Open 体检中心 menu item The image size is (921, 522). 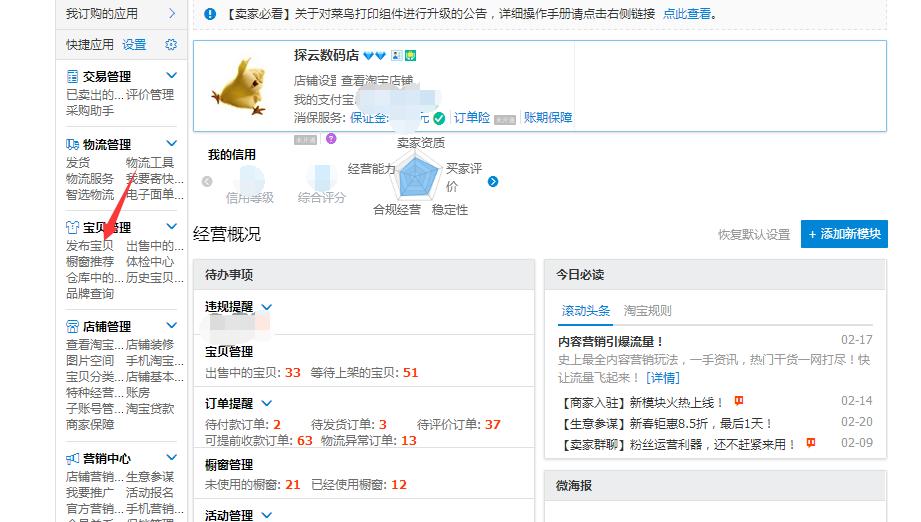coord(150,261)
